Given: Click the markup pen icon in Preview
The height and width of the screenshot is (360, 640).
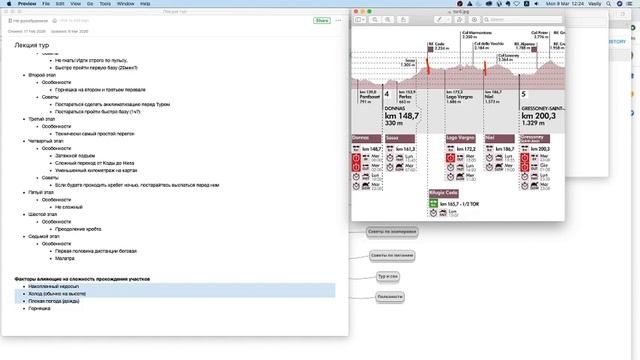Looking at the screenshot, I should point(439,20).
